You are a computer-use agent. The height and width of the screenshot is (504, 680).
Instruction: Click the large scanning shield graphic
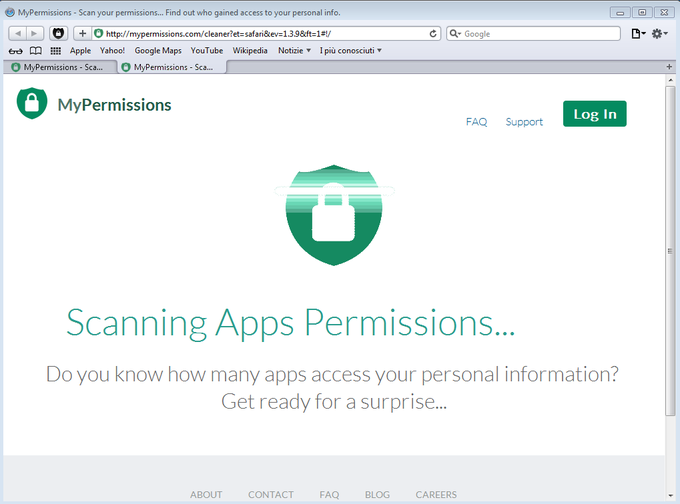pos(333,215)
